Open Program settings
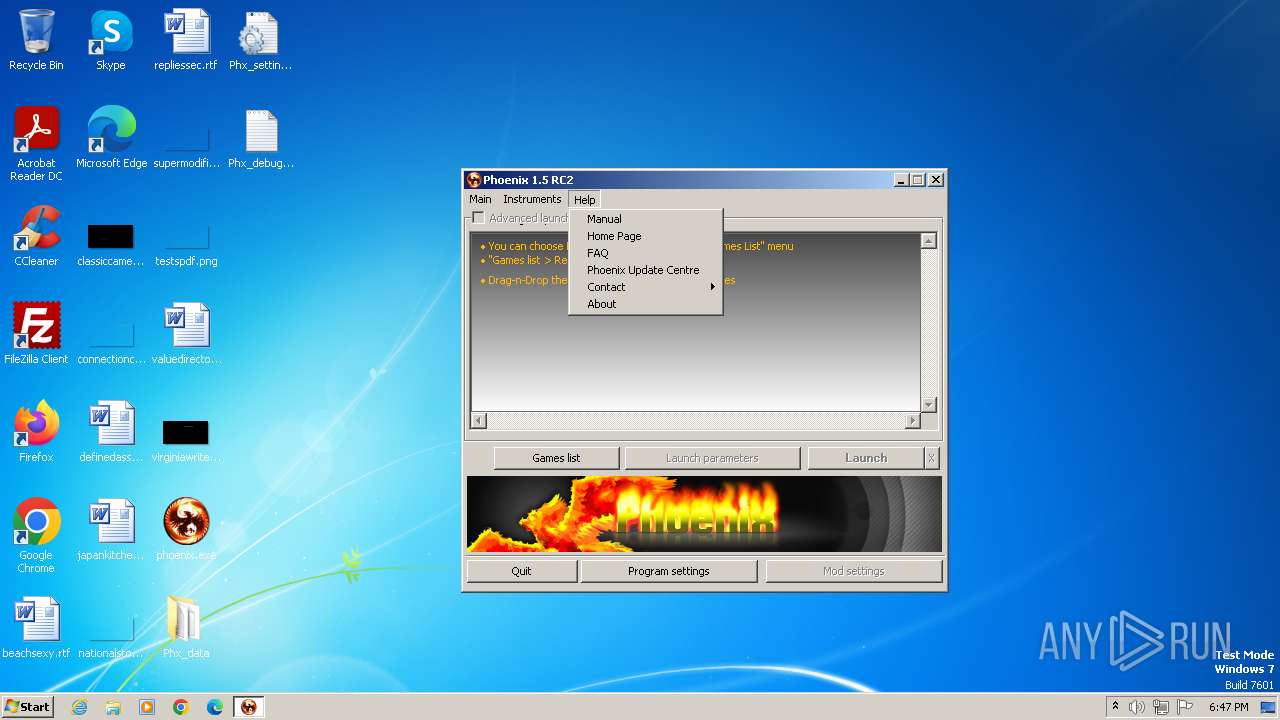Image resolution: width=1280 pixels, height=720 pixels. 668,571
